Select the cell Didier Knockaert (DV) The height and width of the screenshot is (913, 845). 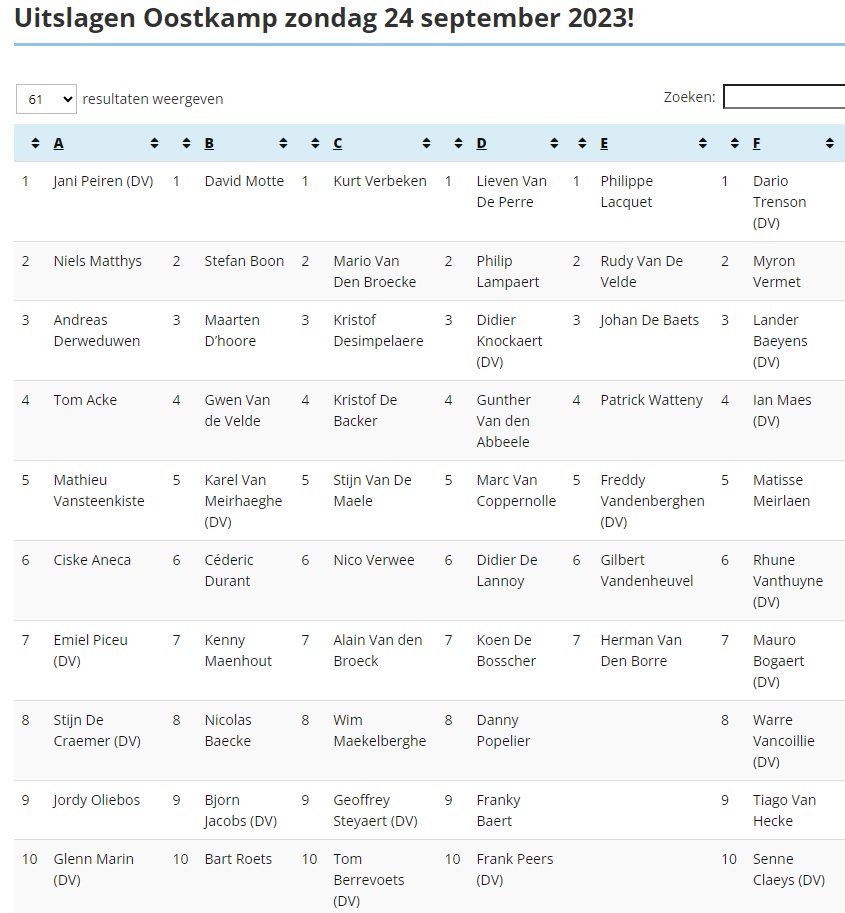pos(509,341)
